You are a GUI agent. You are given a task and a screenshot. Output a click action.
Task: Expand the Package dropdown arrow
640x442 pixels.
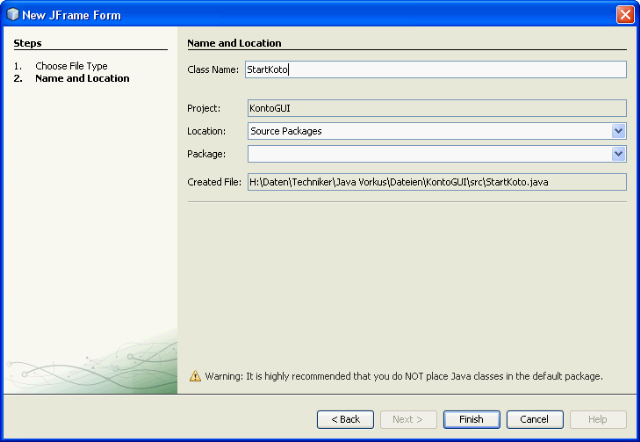(618, 154)
